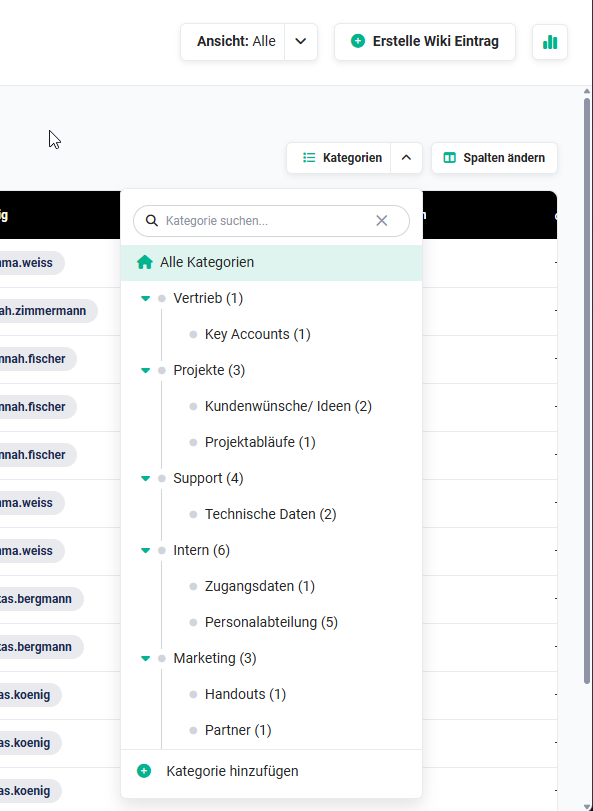Image resolution: width=593 pixels, height=811 pixels.
Task: Focus the Kategorie suchen input field
Action: (x=271, y=221)
